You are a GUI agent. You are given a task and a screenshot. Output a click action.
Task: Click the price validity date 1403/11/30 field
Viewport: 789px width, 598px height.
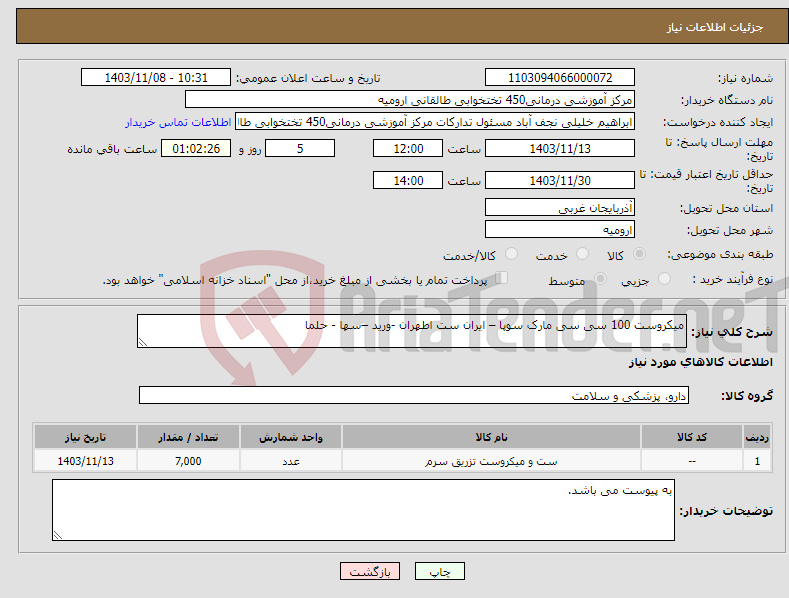[x=560, y=180]
